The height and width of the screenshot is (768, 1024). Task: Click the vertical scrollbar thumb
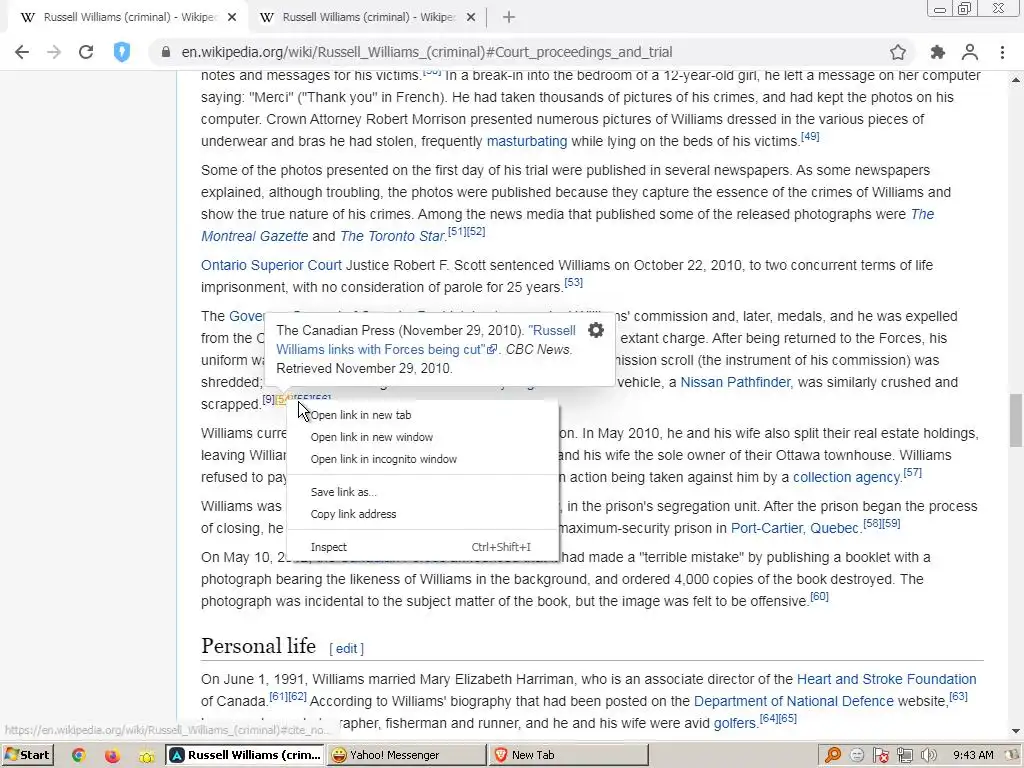[1016, 421]
